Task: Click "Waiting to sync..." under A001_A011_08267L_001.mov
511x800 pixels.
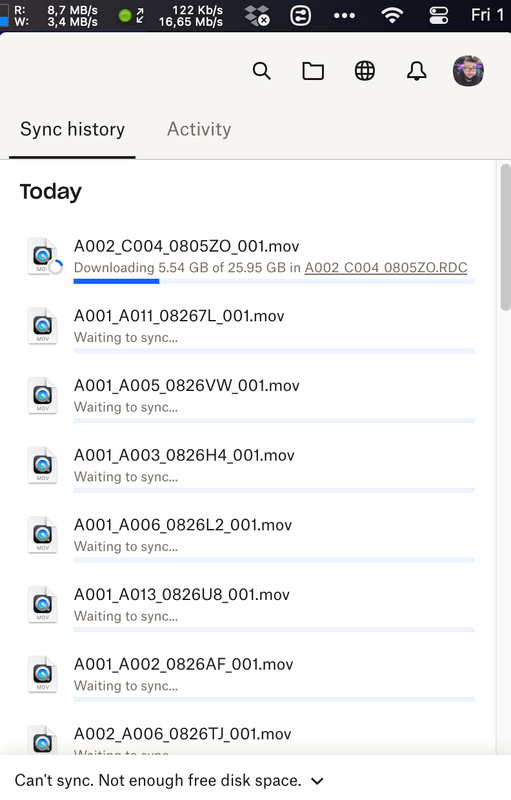Action: click(x=126, y=338)
